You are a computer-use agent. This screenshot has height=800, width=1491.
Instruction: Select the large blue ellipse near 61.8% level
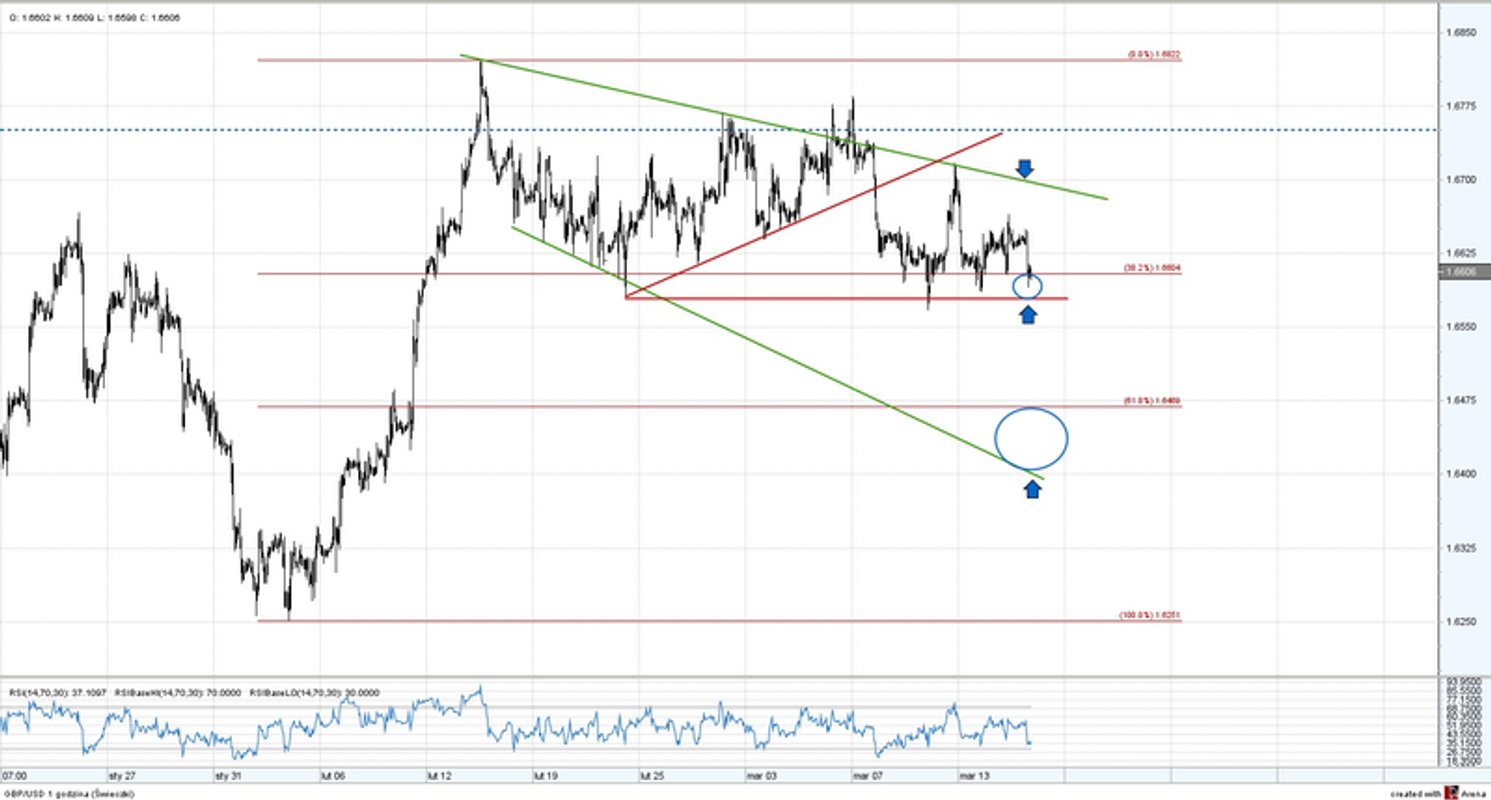coord(1030,440)
